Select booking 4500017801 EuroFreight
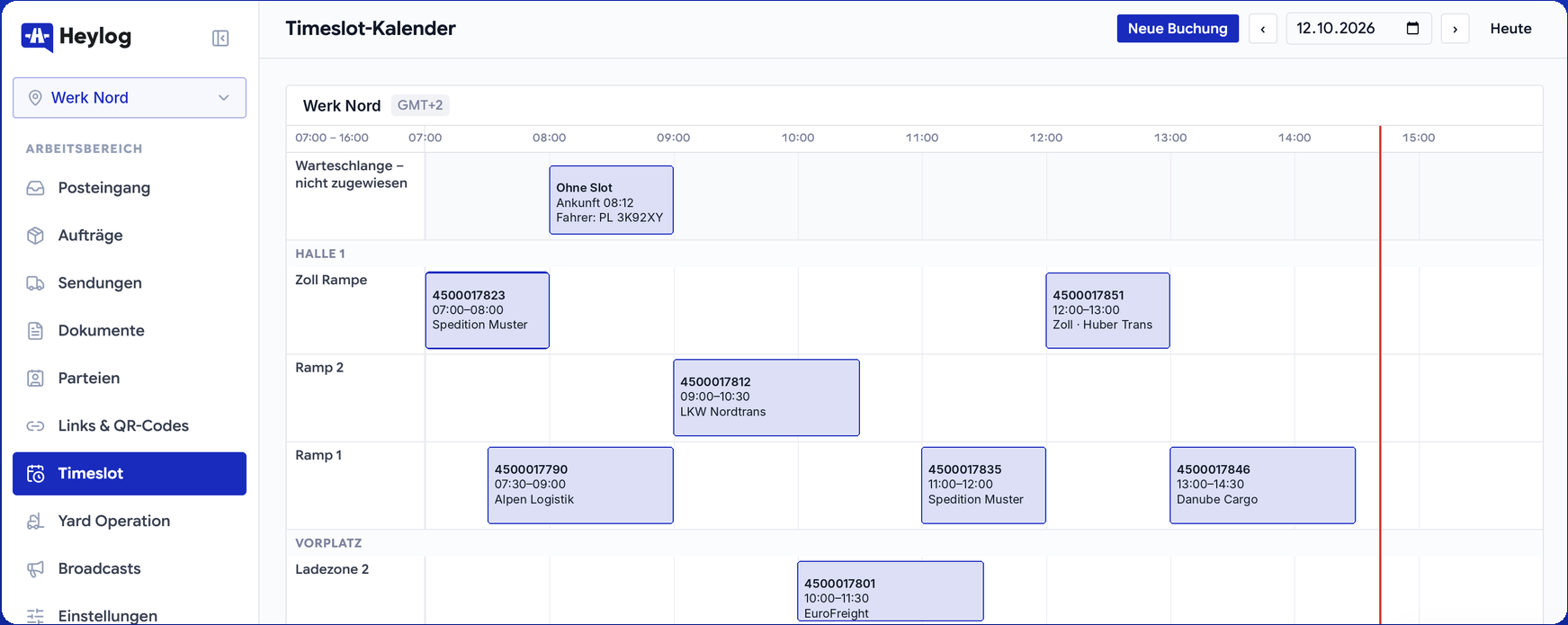Image resolution: width=1568 pixels, height=625 pixels. (x=891, y=592)
